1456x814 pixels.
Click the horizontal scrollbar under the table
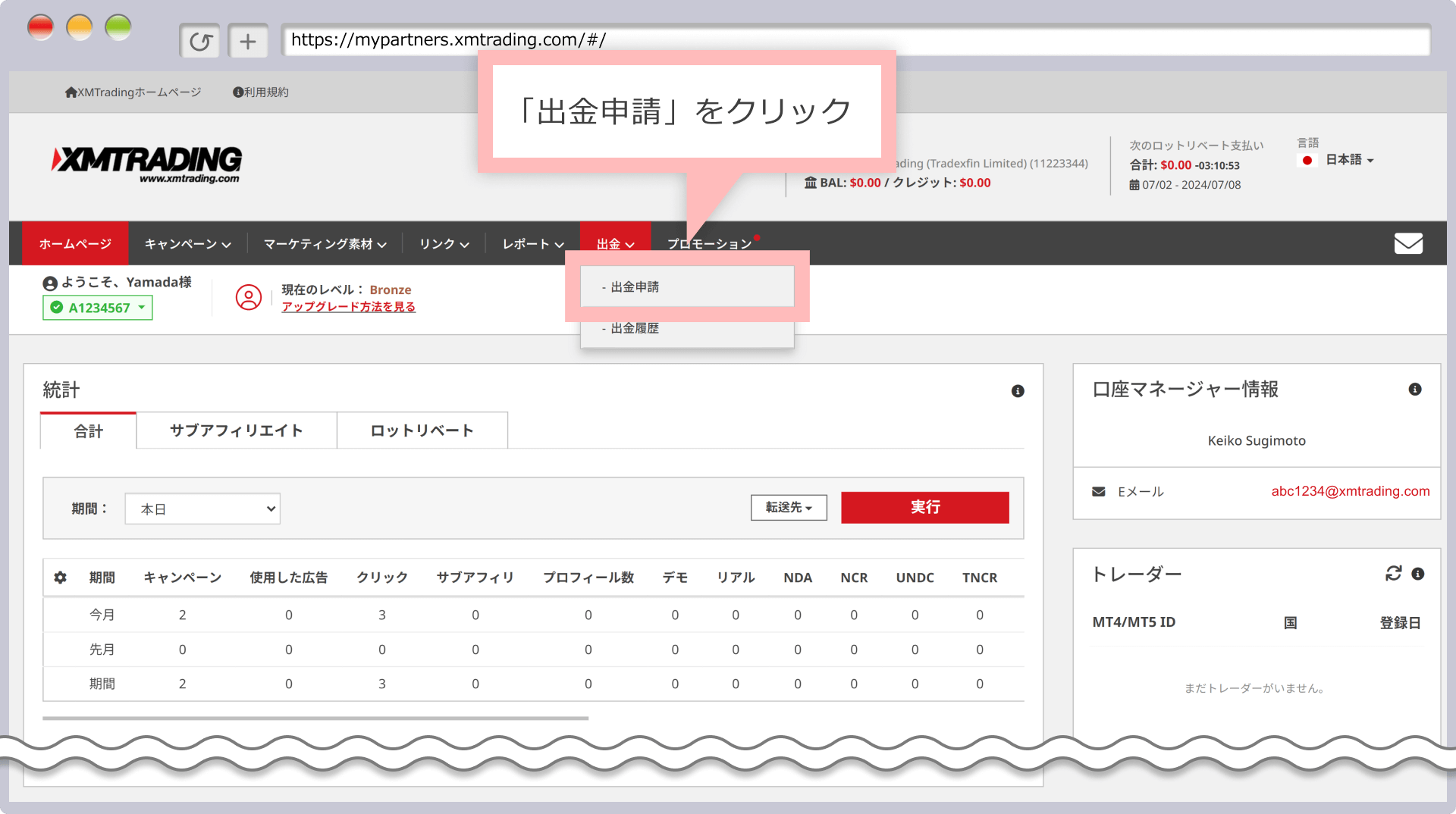(x=315, y=718)
